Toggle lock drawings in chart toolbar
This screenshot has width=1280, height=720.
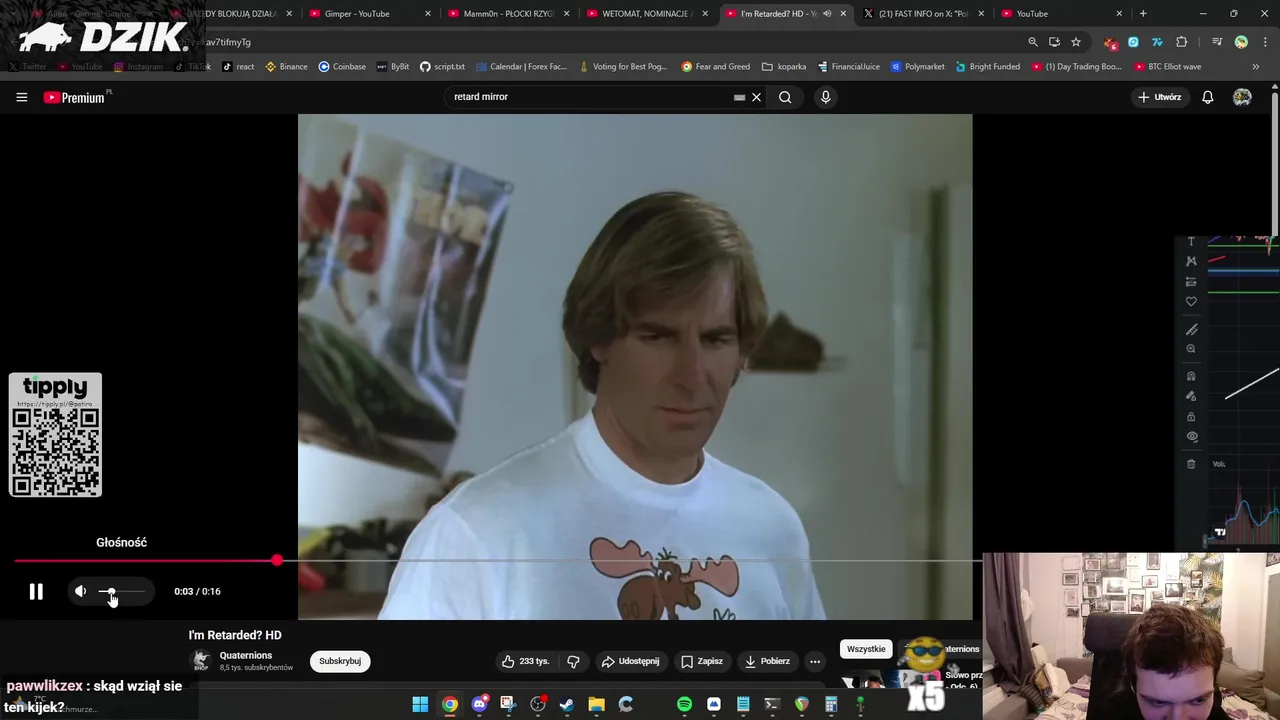tap(1191, 416)
